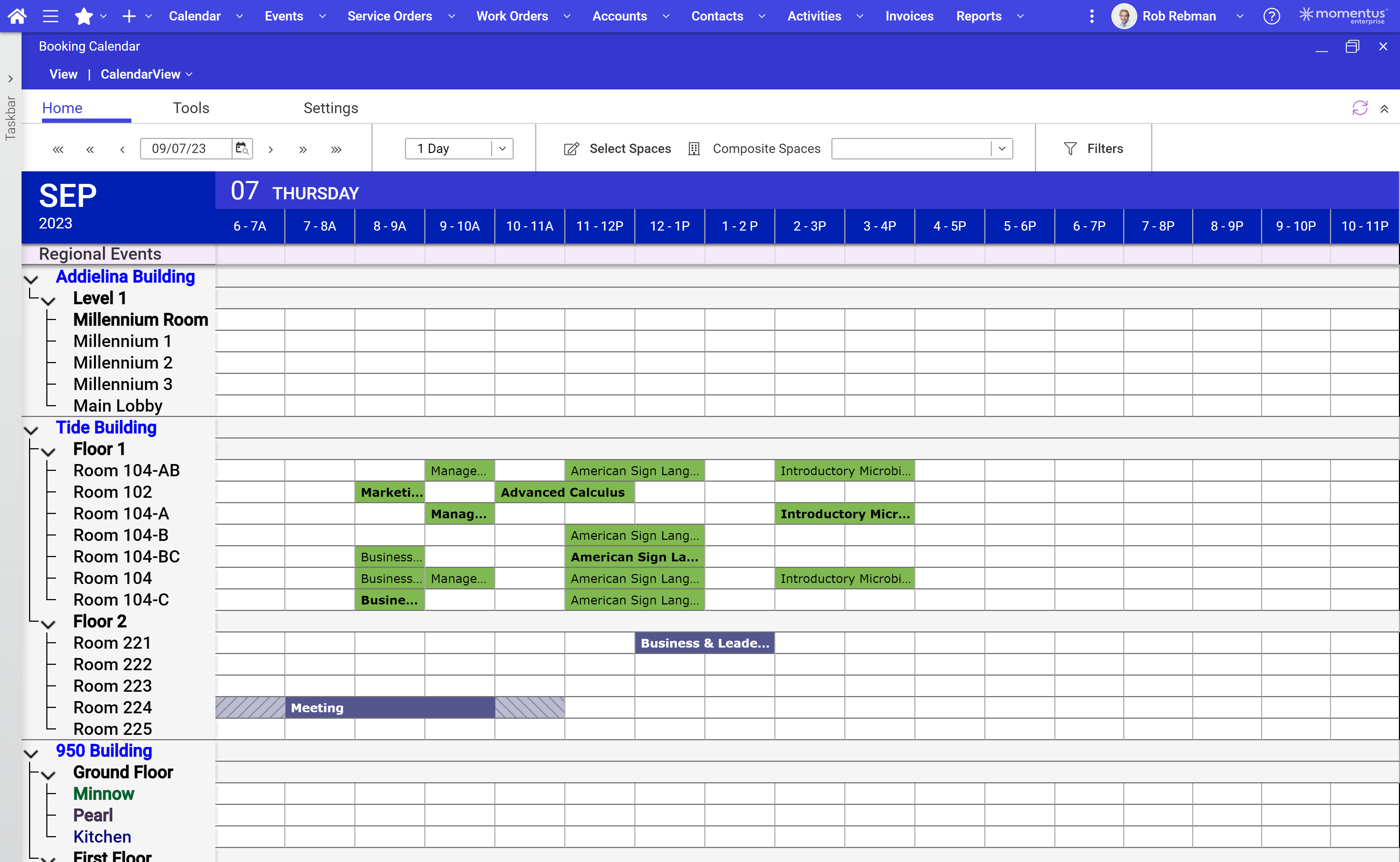
Task: Click the Select Spaces pencil icon
Action: pos(571,148)
